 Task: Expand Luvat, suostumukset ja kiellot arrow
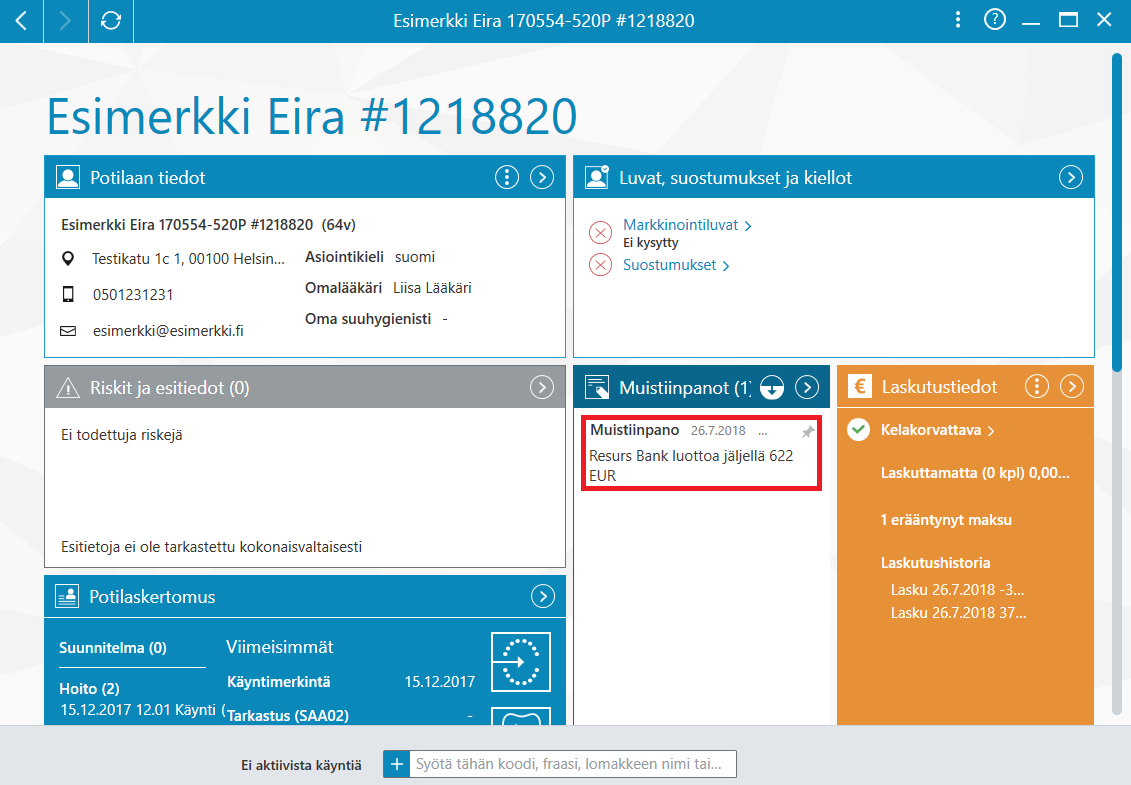(1071, 177)
